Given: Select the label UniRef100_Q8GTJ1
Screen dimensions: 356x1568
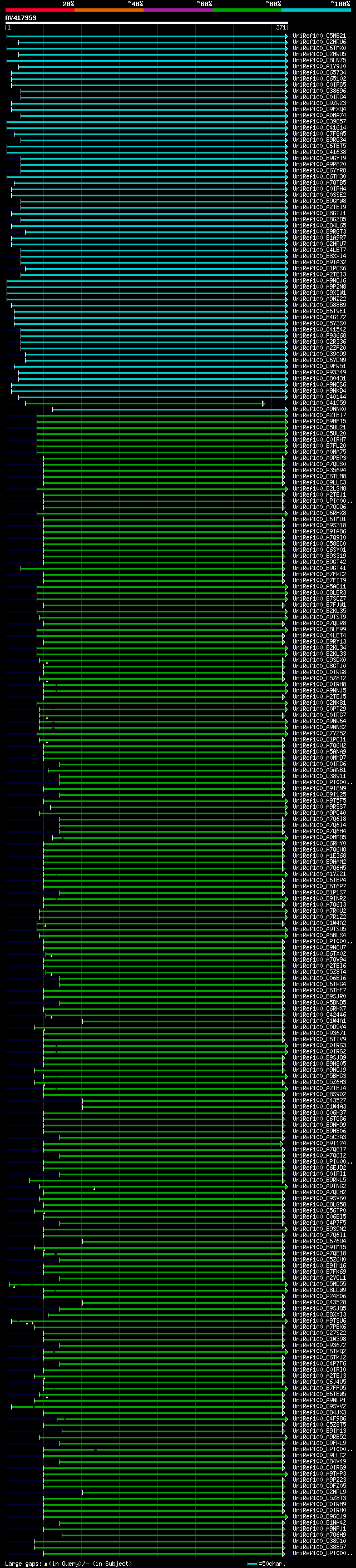Looking at the screenshot, I should [x=319, y=213].
